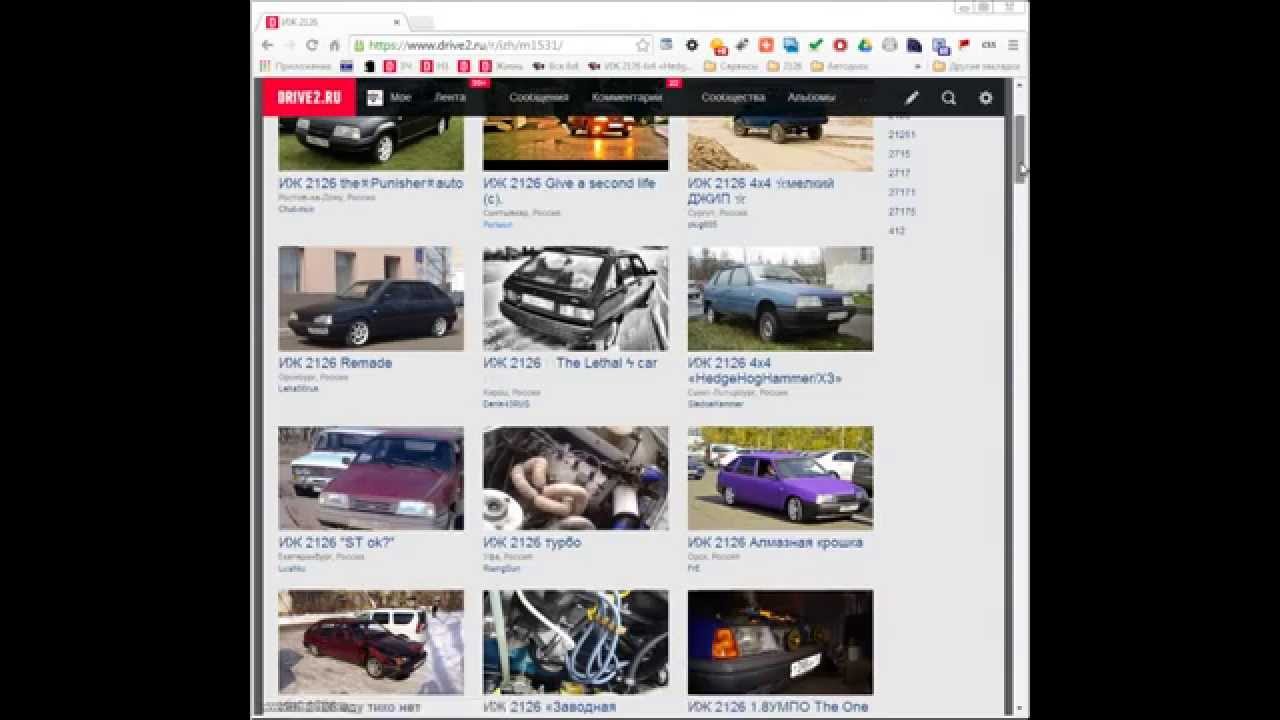1280x720 pixels.
Task: Open the Мое menu item
Action: [x=400, y=97]
